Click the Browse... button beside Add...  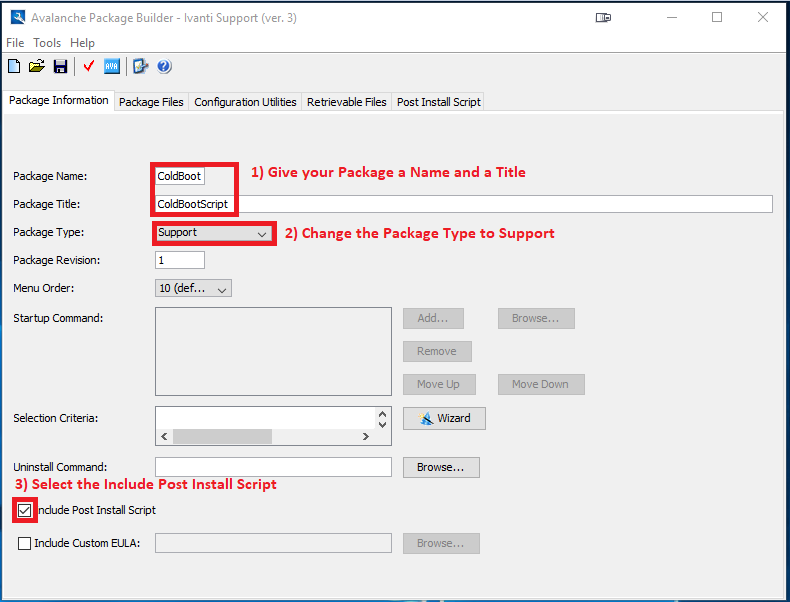(x=536, y=318)
